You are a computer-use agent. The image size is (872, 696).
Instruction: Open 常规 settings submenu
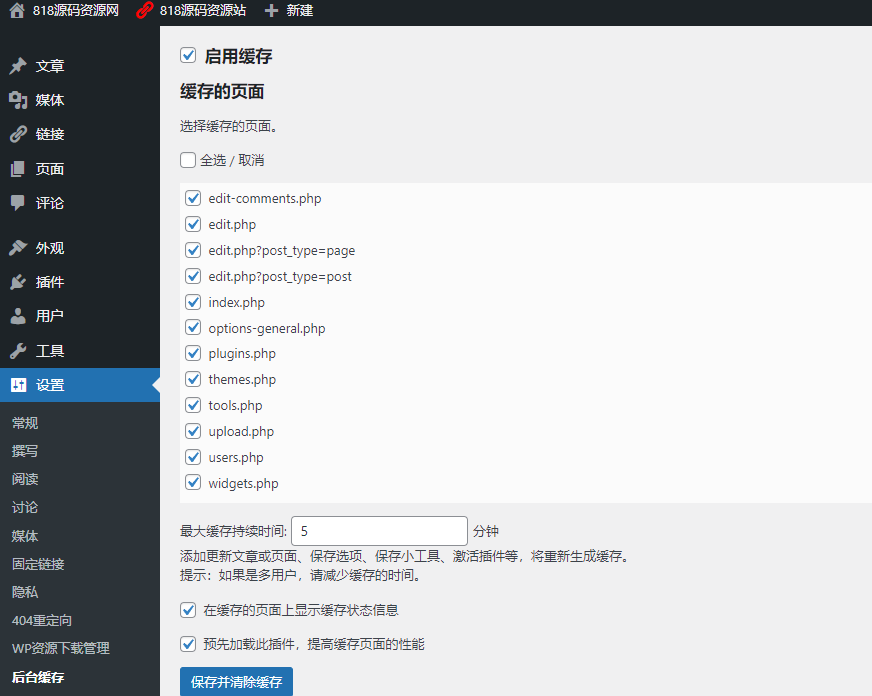click(25, 423)
